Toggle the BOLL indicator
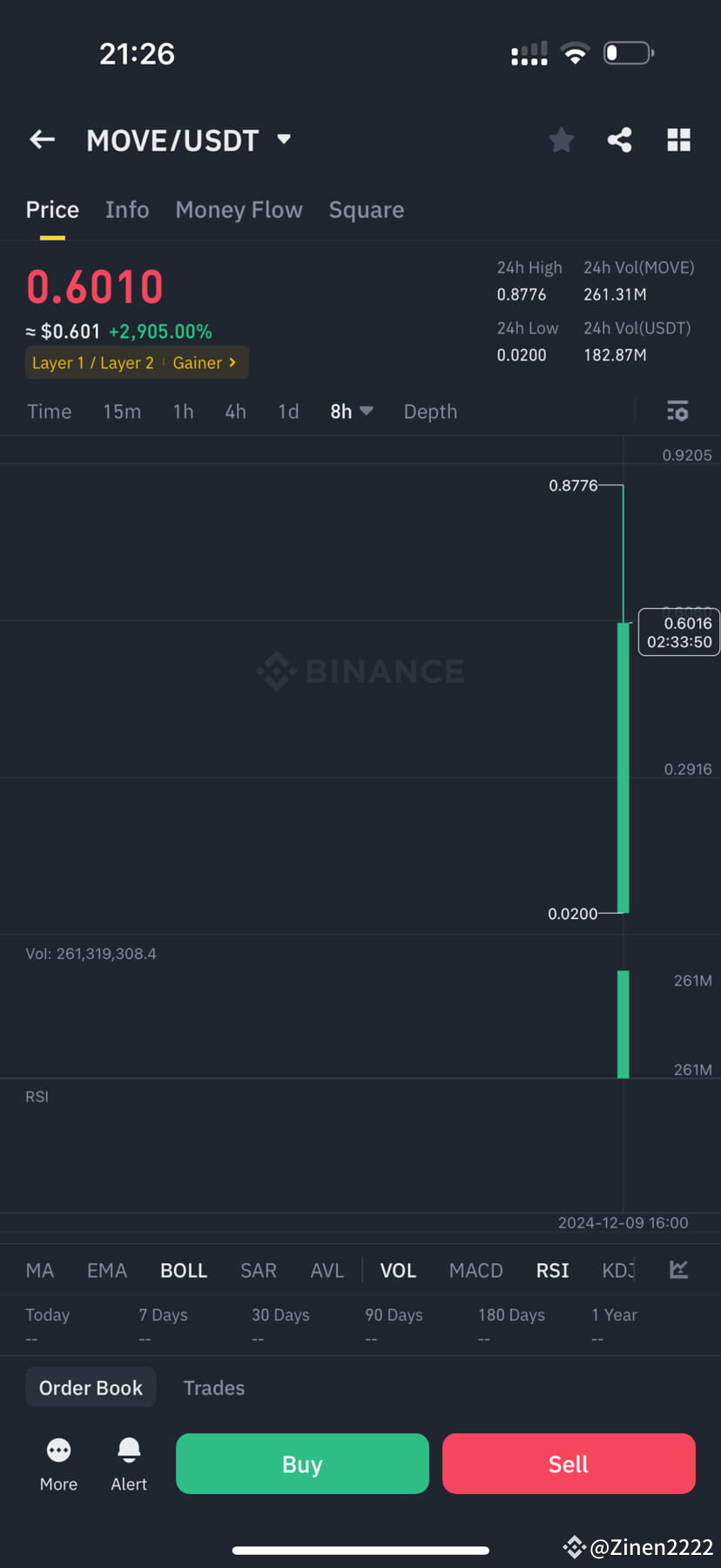Viewport: 721px width, 1568px height. point(183,1270)
